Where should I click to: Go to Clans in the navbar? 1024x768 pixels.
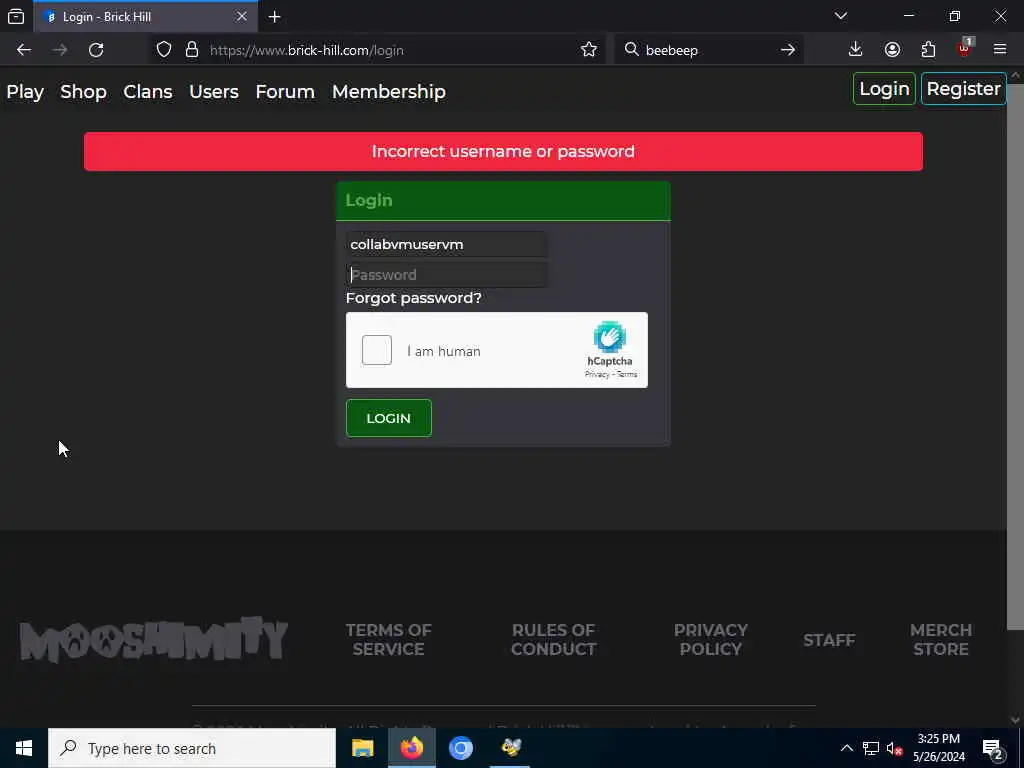click(148, 92)
